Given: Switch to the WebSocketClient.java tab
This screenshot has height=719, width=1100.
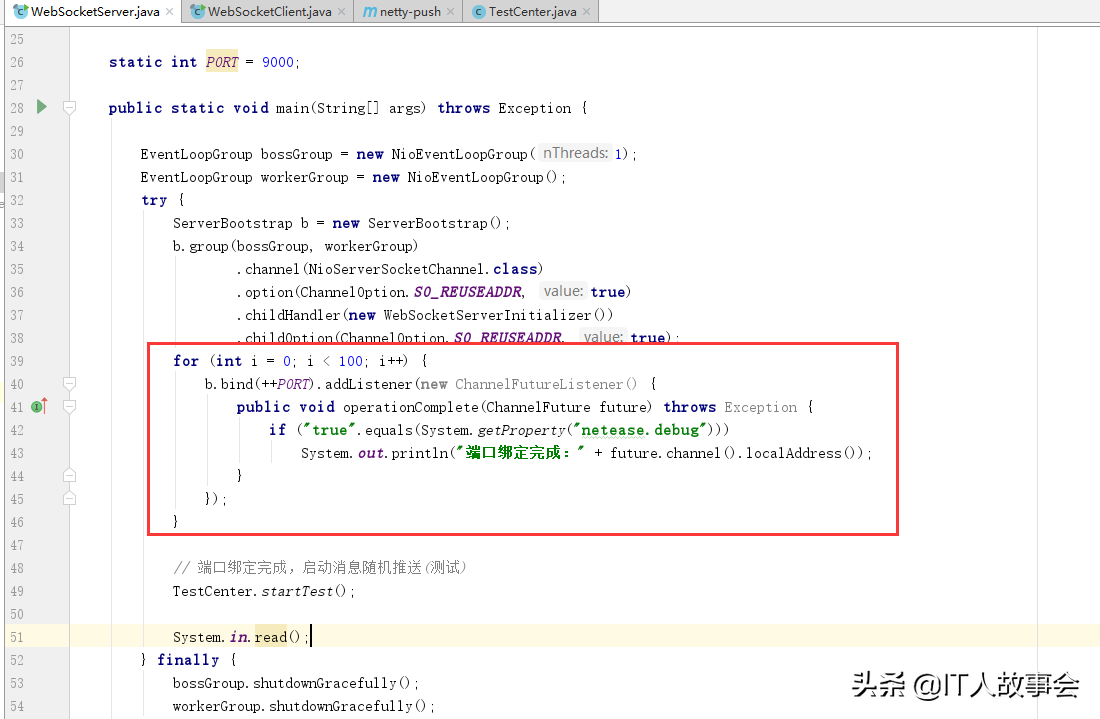Looking at the screenshot, I should tap(269, 12).
